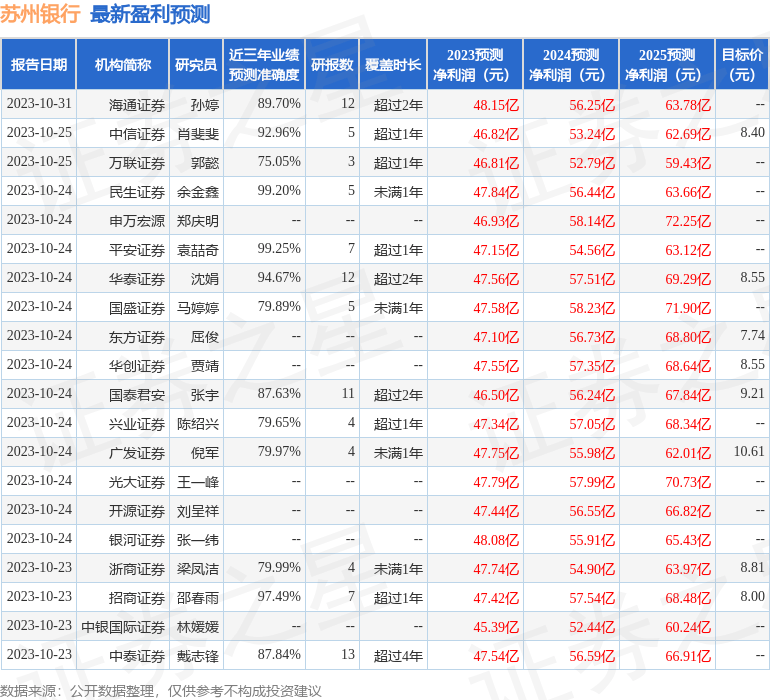Click 2023 profit forecast 45.39亿

[496, 627]
